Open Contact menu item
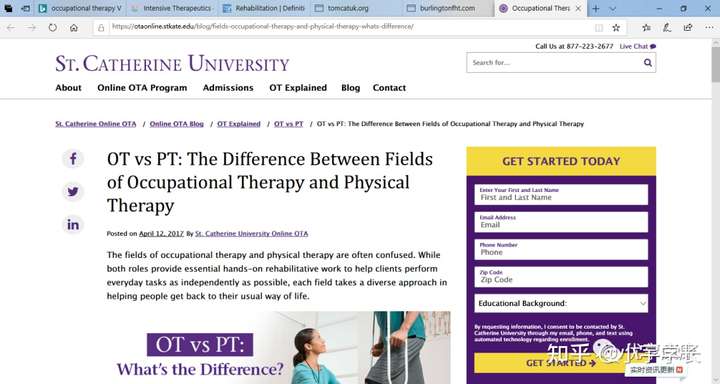This screenshot has height=384, width=720. [389, 88]
